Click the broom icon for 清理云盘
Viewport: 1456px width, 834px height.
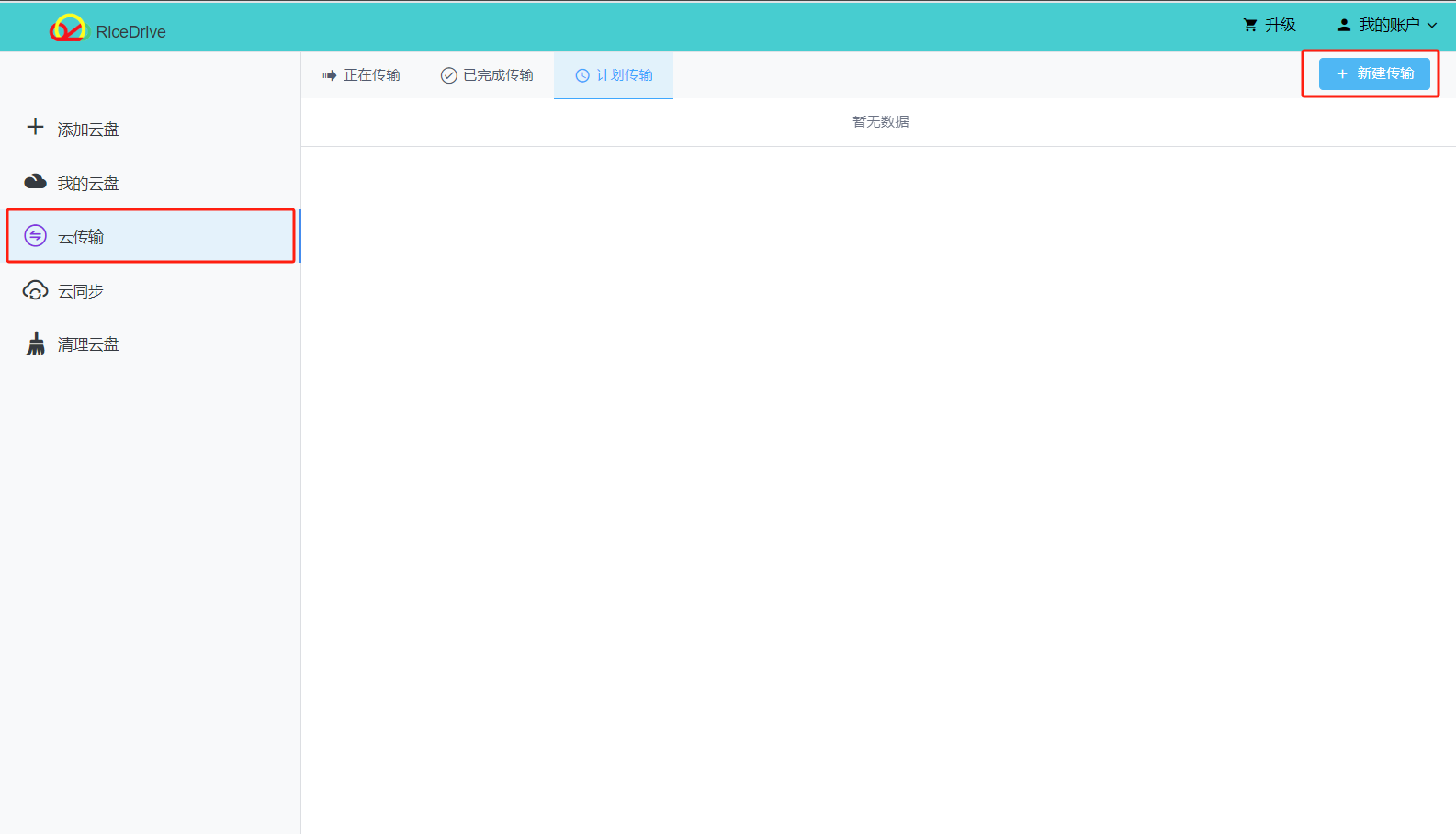(x=35, y=344)
